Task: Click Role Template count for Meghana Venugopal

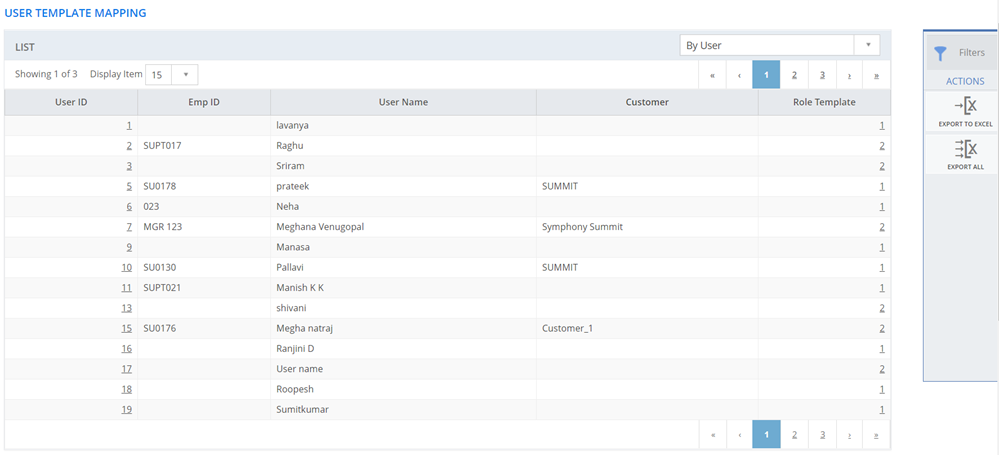Action: (x=882, y=227)
